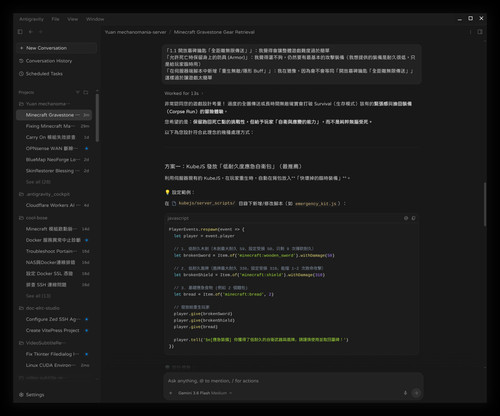Click Yuan mechanomania-server breadcrumb

pyautogui.click(x=135, y=32)
